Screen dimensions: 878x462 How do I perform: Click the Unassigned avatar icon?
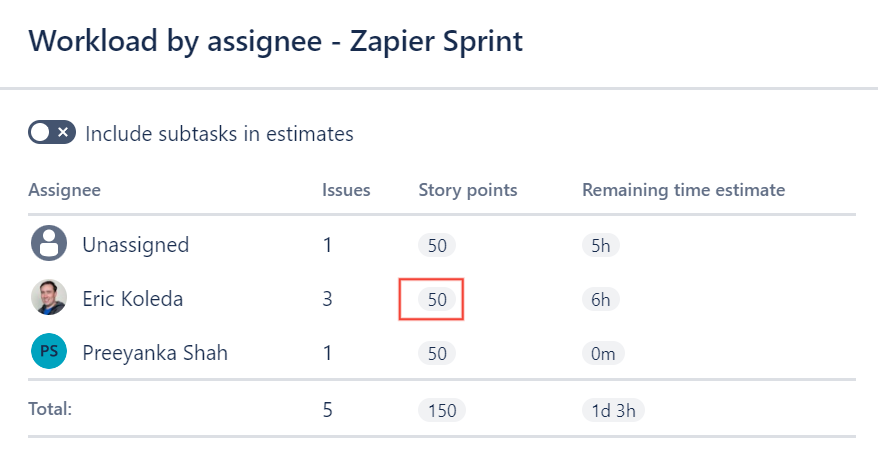(49, 244)
